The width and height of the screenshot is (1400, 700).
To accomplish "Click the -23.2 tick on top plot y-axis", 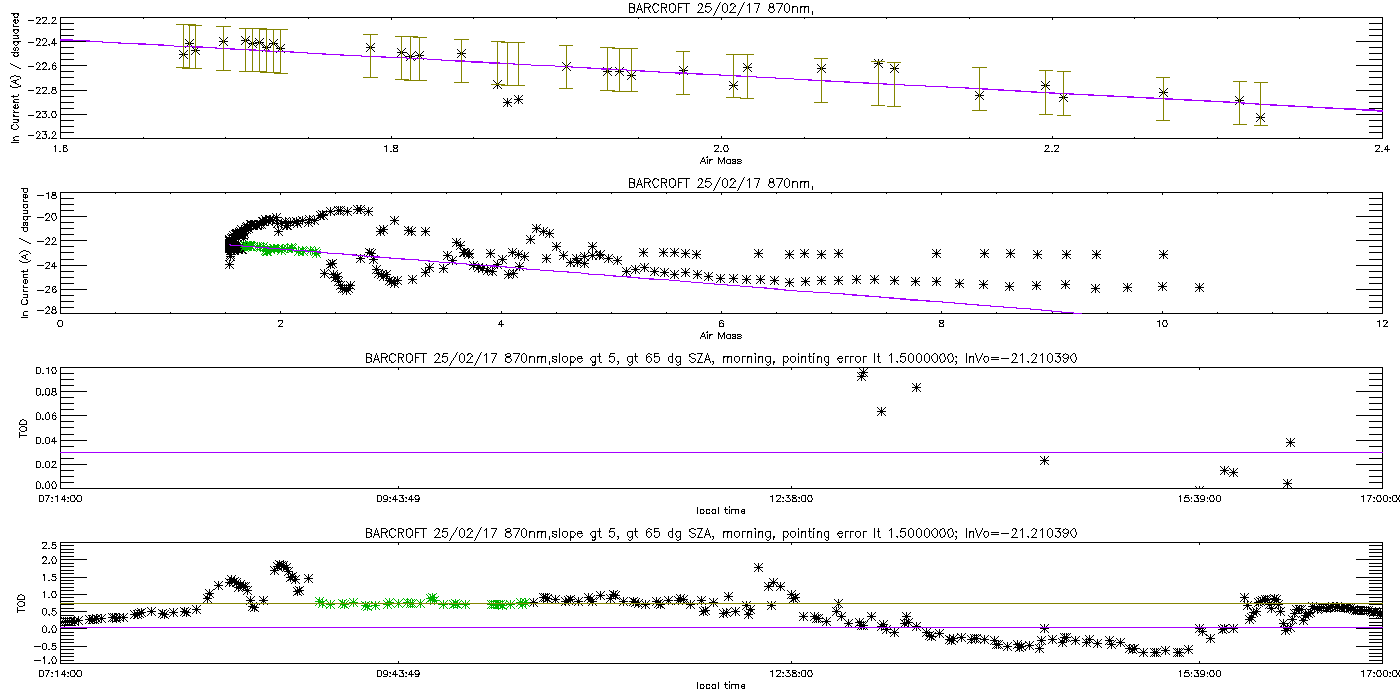I will coord(44,137).
